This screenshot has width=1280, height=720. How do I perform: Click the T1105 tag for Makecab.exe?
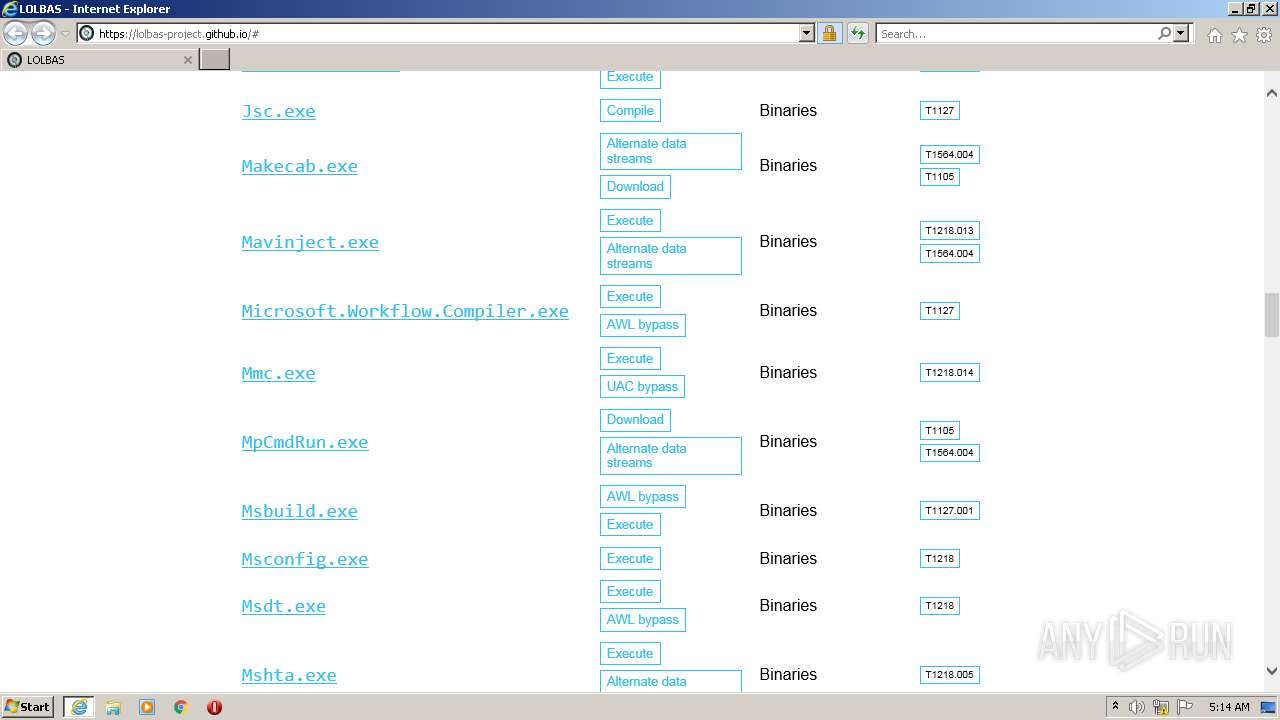pyautogui.click(x=940, y=176)
